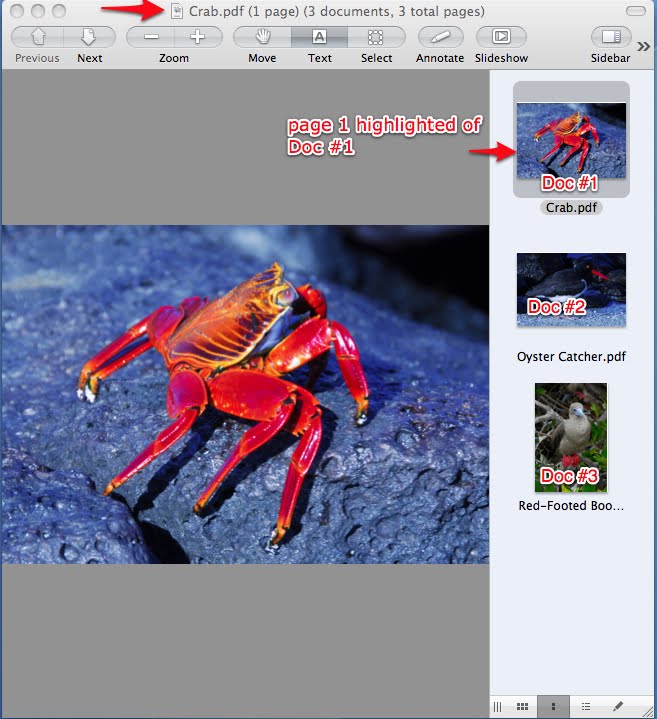Choose the rectangular Select tool
The height and width of the screenshot is (719, 657).
pos(376,37)
